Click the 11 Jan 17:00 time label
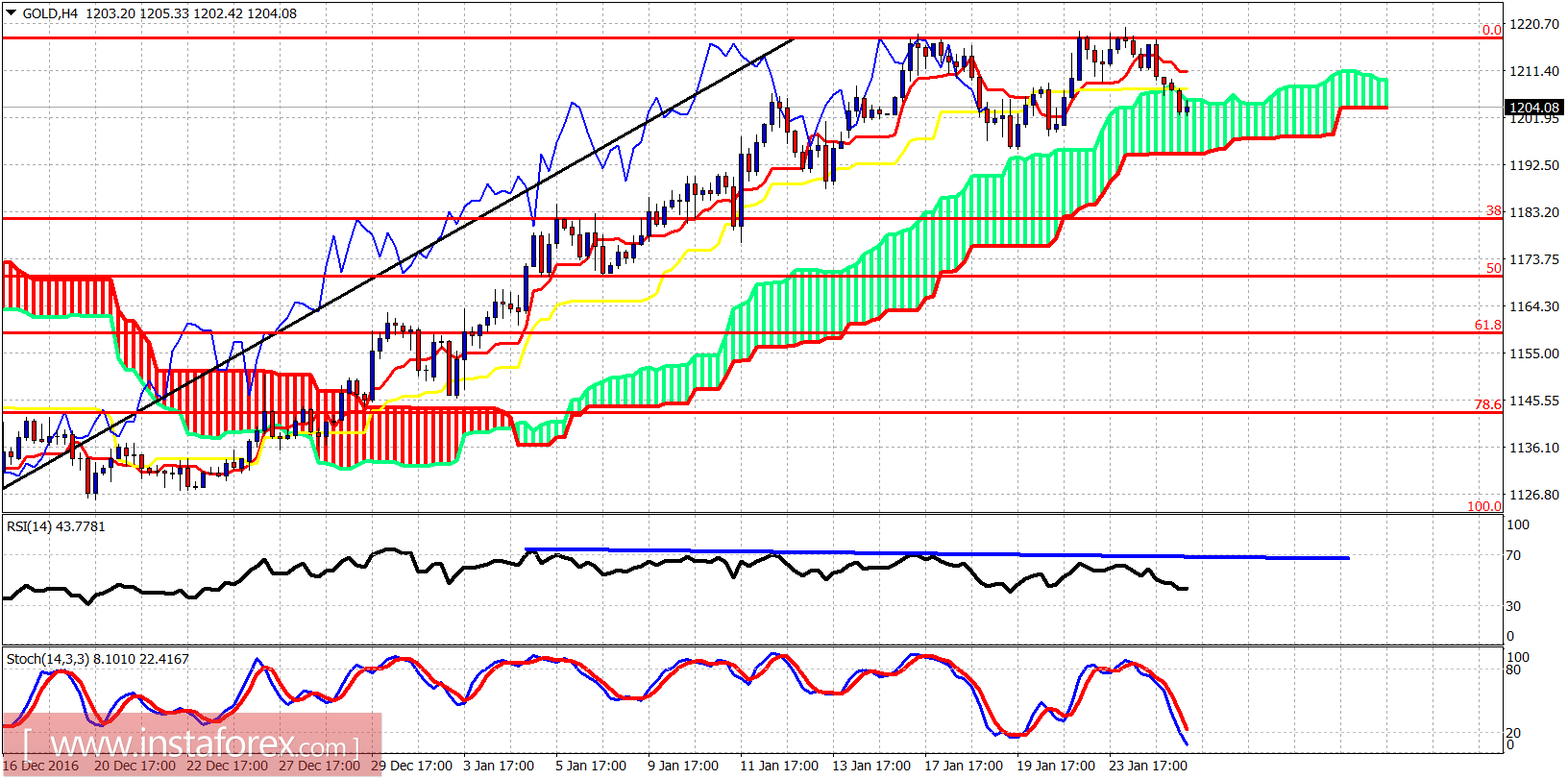Image resolution: width=1568 pixels, height=779 pixels. 779,766
